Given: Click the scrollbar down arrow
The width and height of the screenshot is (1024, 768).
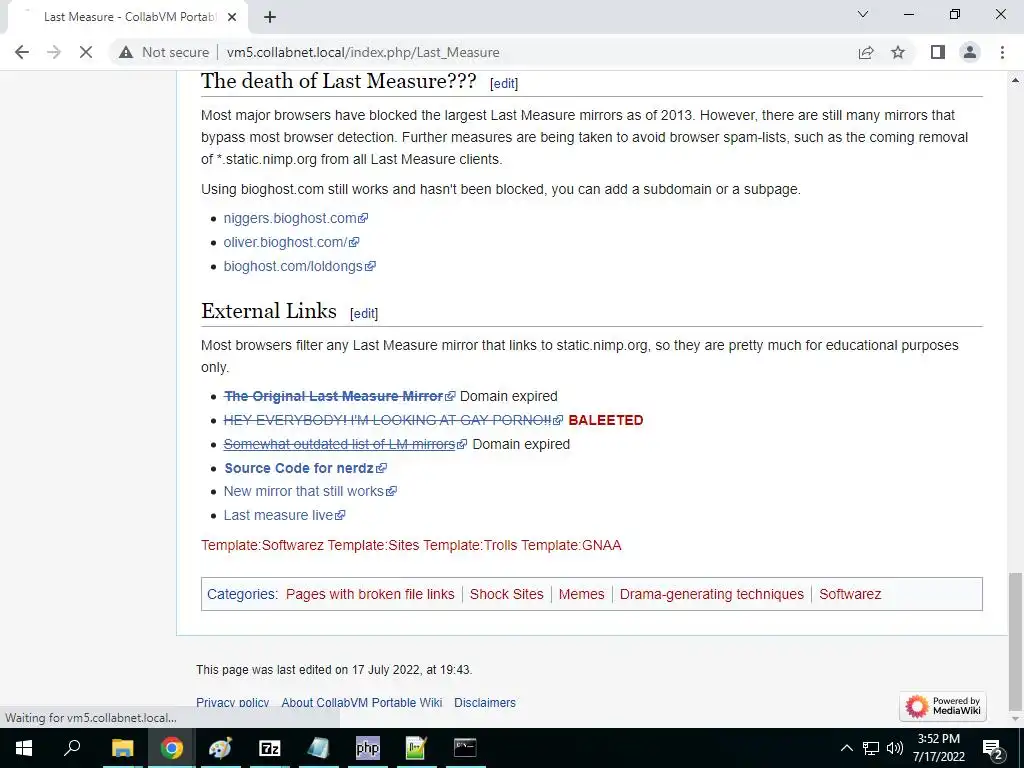Looking at the screenshot, I should pos(1015,719).
